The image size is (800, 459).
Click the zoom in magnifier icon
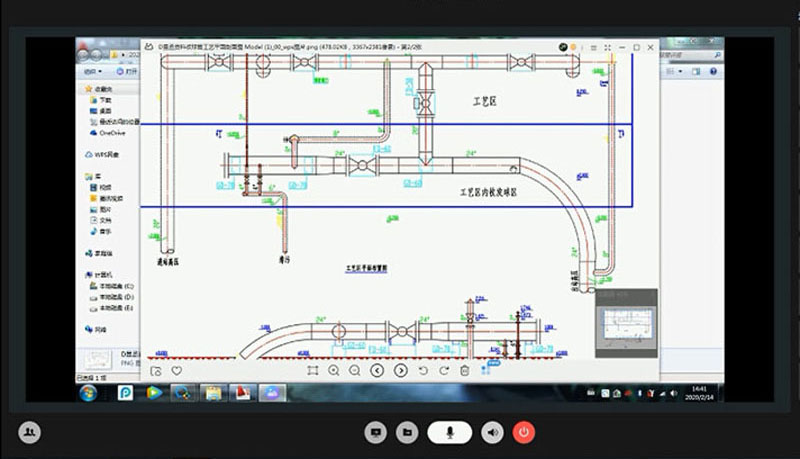click(334, 370)
